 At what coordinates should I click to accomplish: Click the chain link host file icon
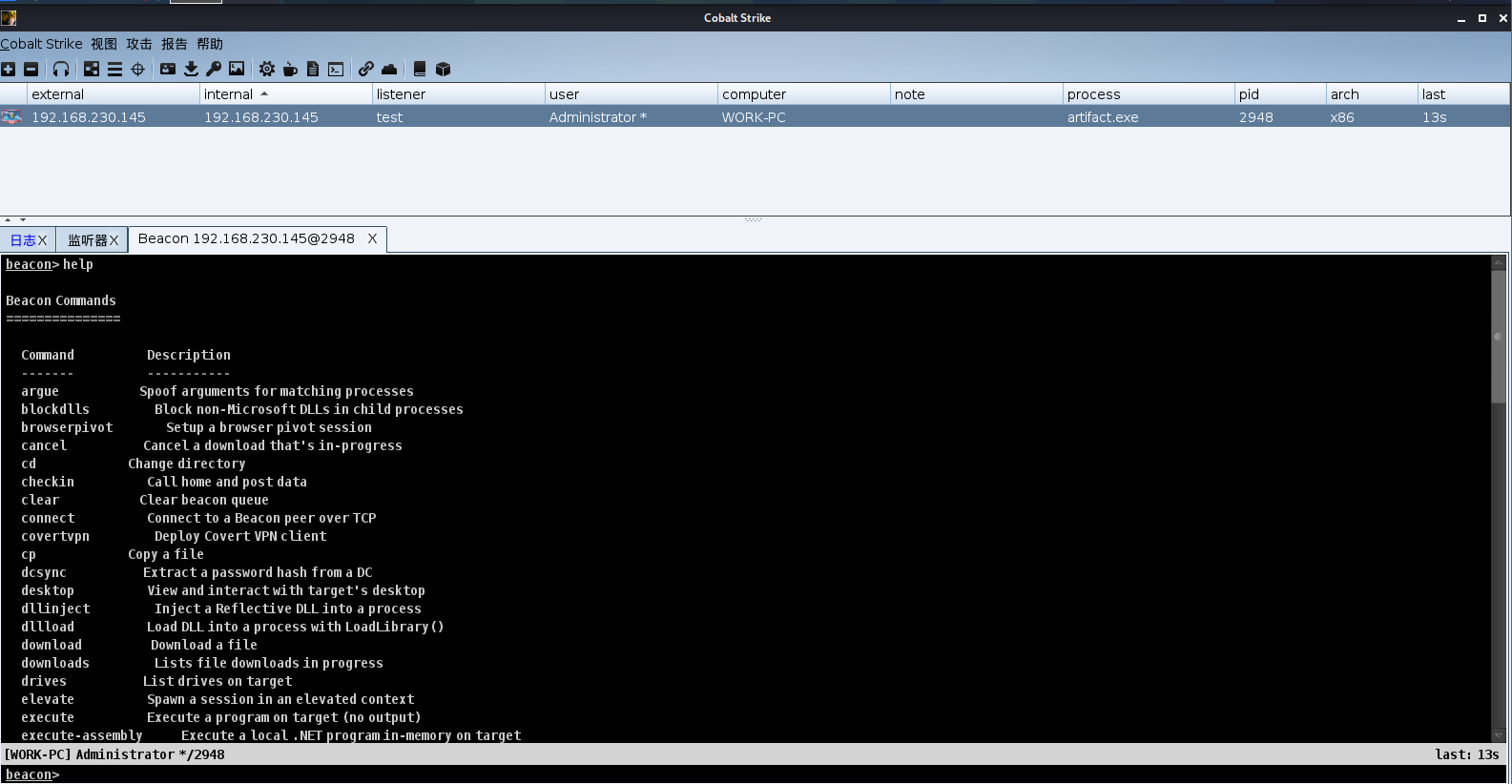[366, 69]
